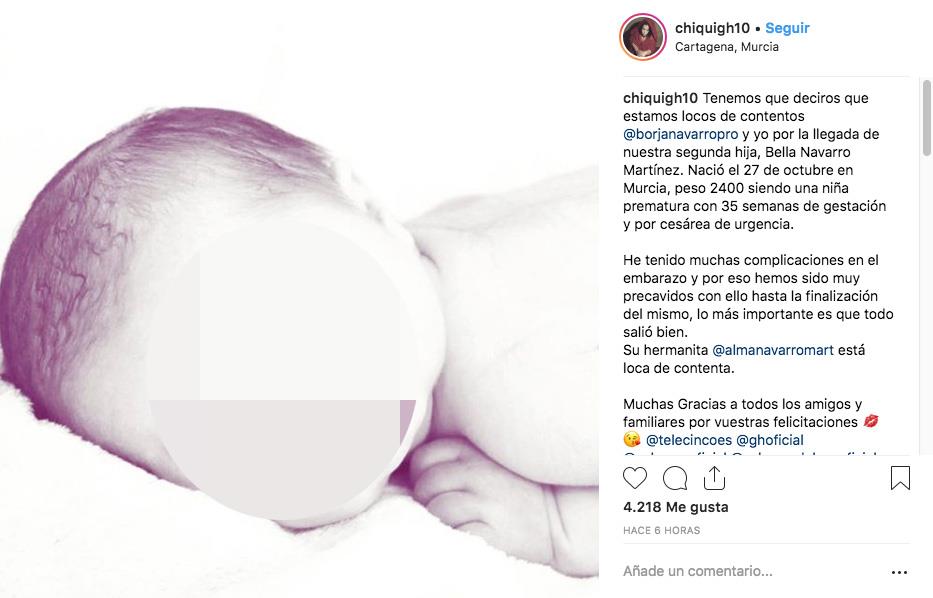Like the post with the heart icon
Viewport: 933px width, 598px height.
pos(635,478)
